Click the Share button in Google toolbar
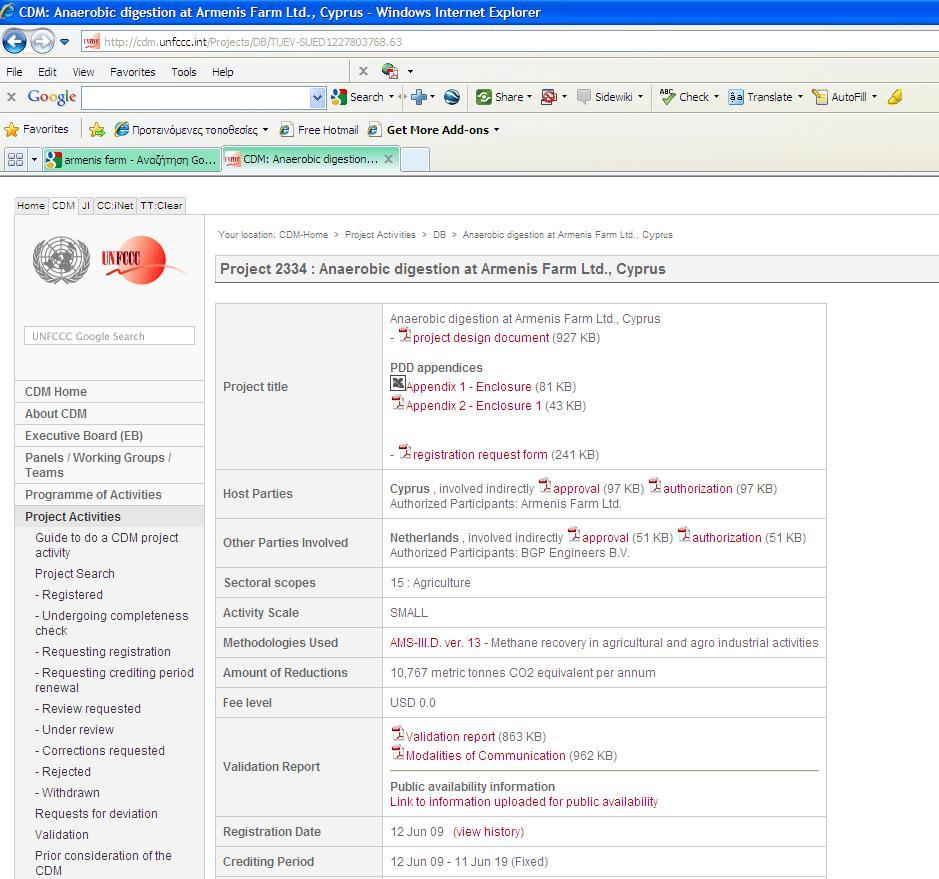 pos(500,97)
